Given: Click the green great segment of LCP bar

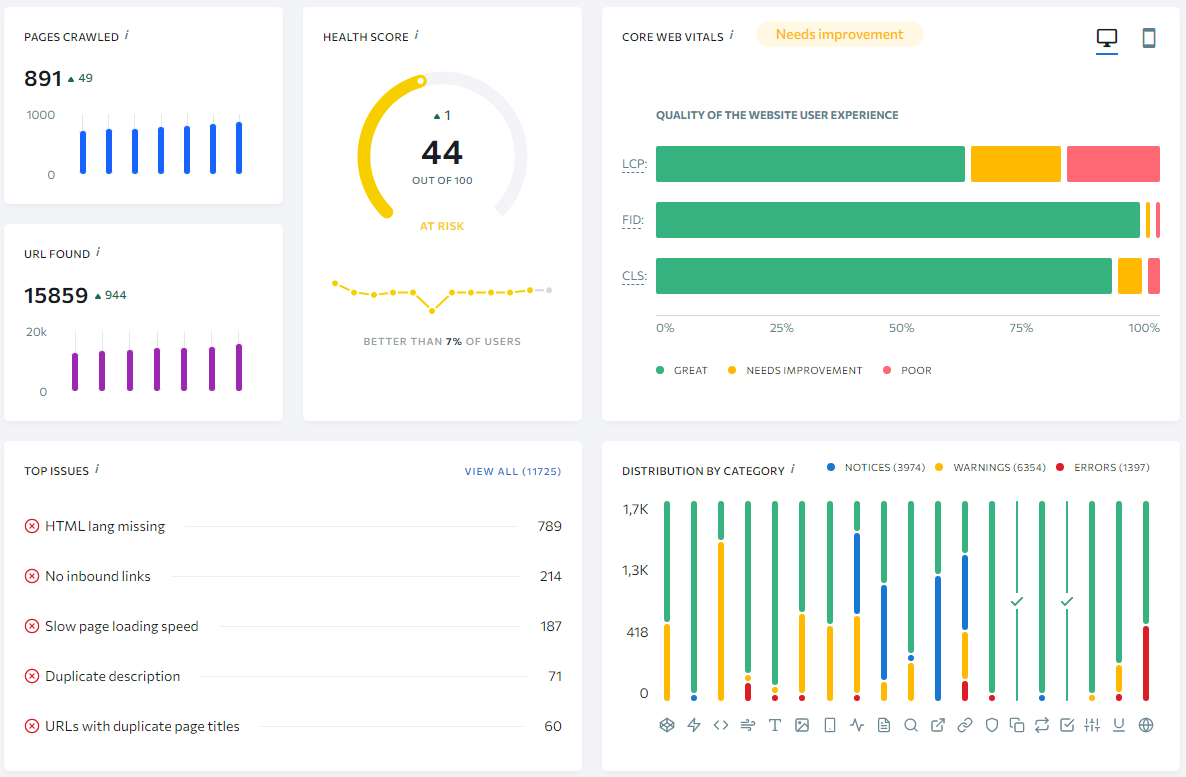Looking at the screenshot, I should tap(810, 164).
